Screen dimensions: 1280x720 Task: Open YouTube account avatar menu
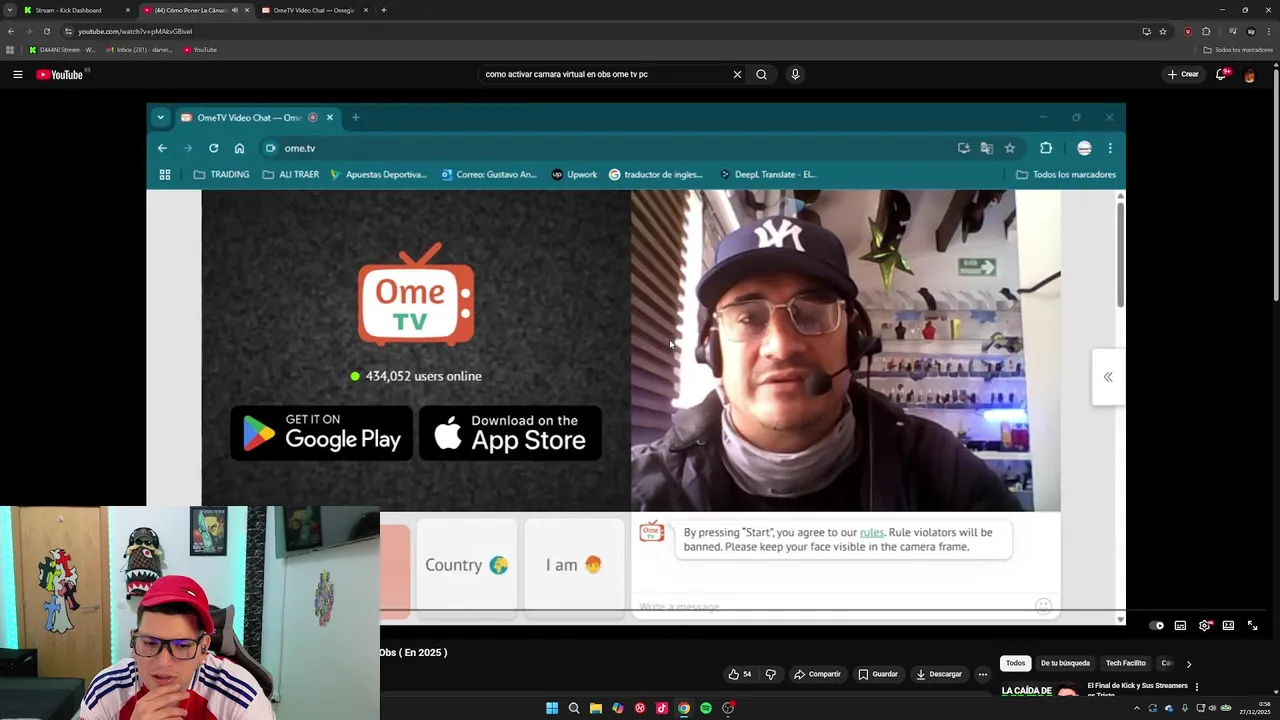click(1250, 74)
